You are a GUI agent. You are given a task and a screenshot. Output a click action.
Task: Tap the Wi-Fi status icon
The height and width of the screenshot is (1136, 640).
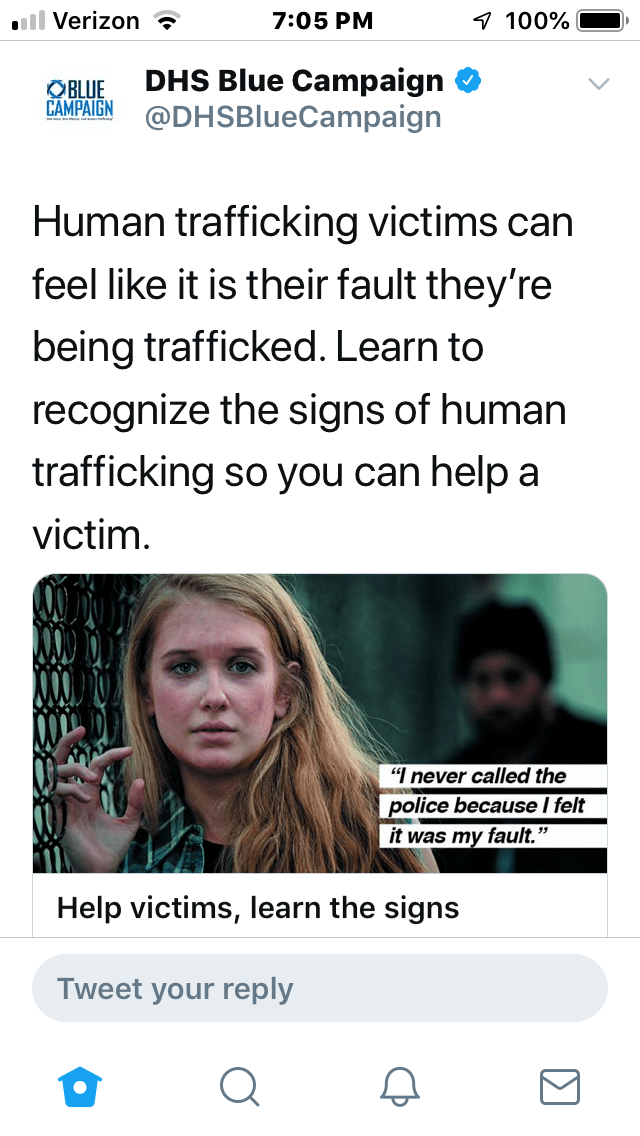[x=167, y=21]
